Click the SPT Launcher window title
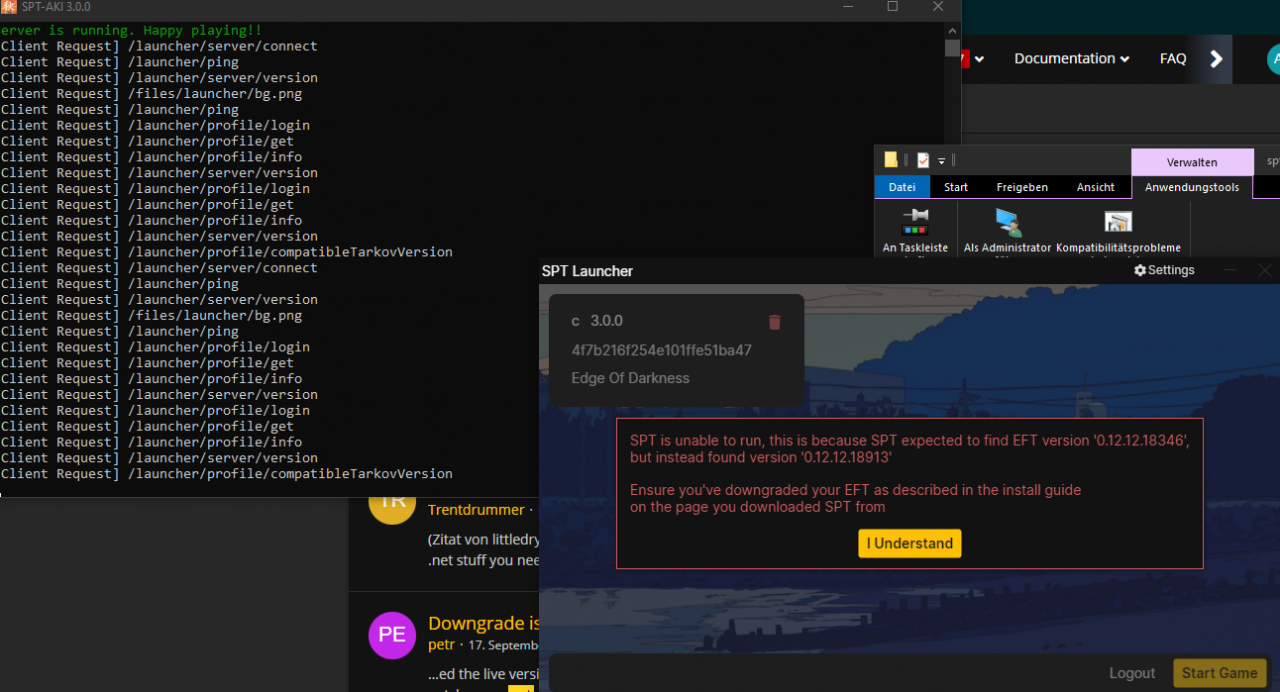The image size is (1280, 692). (x=587, y=271)
